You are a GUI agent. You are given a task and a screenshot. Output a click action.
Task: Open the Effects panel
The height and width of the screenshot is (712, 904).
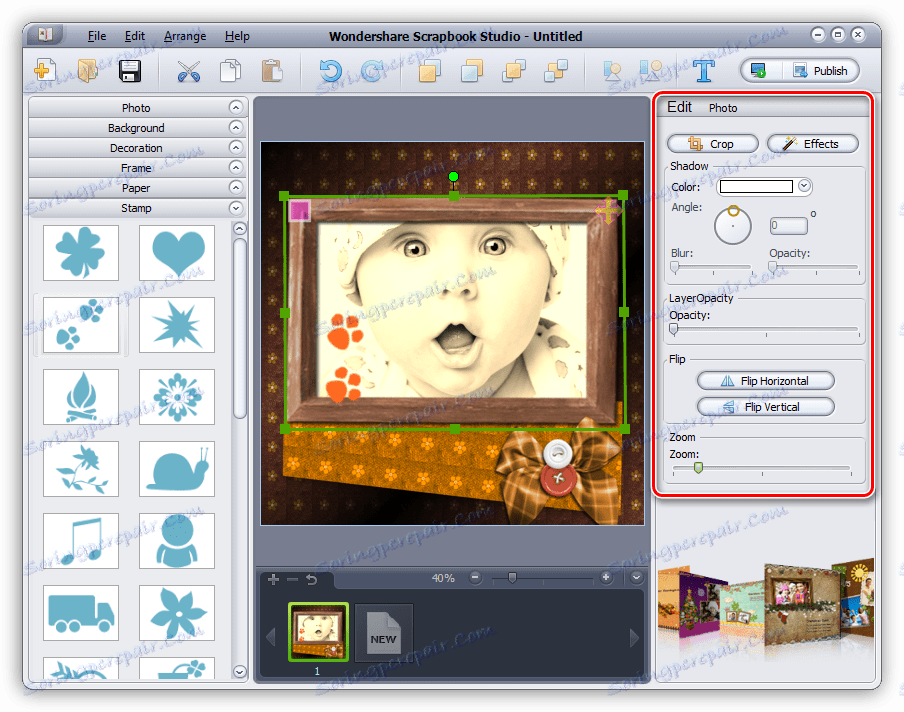812,143
